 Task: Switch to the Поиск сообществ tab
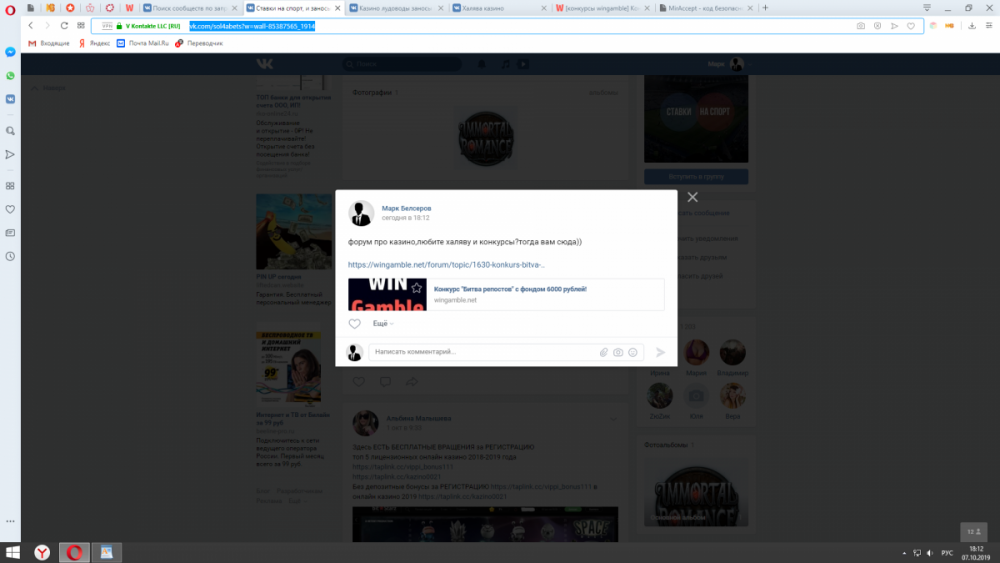coord(190,8)
